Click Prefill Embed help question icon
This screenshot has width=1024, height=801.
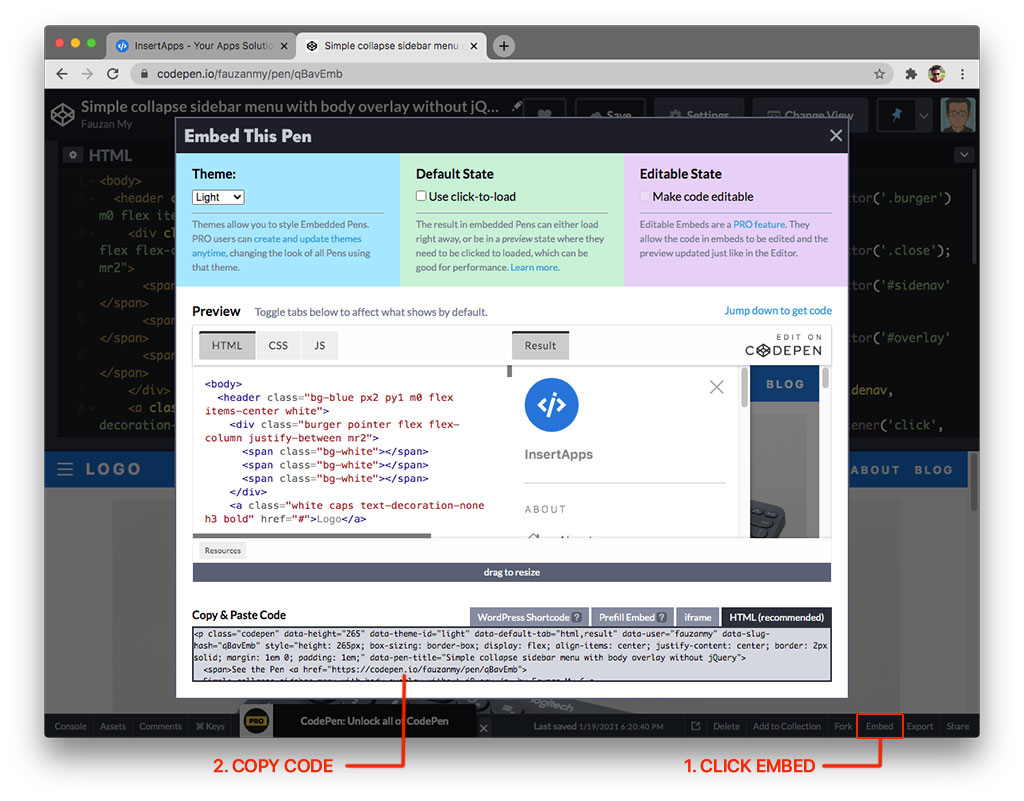pyautogui.click(x=662, y=617)
